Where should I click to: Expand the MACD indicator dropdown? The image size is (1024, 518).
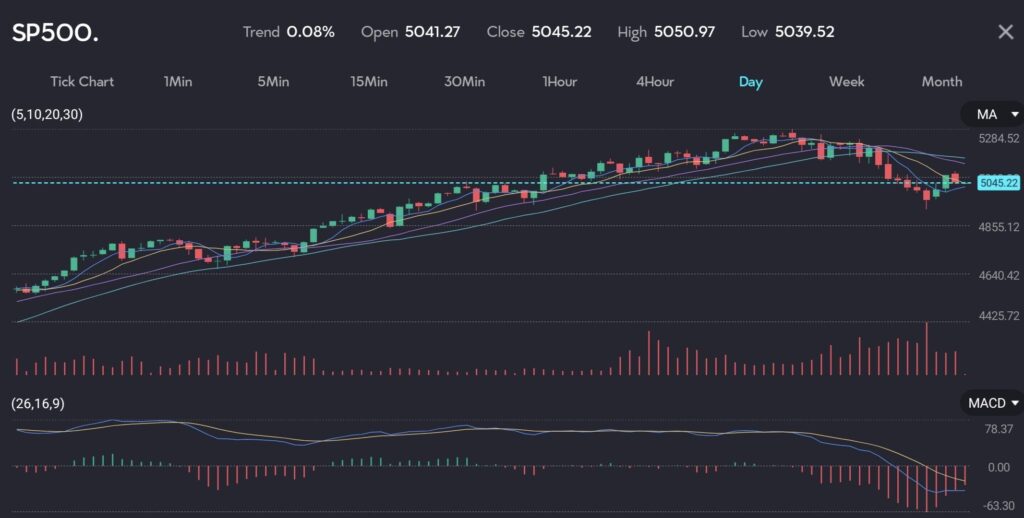click(992, 403)
